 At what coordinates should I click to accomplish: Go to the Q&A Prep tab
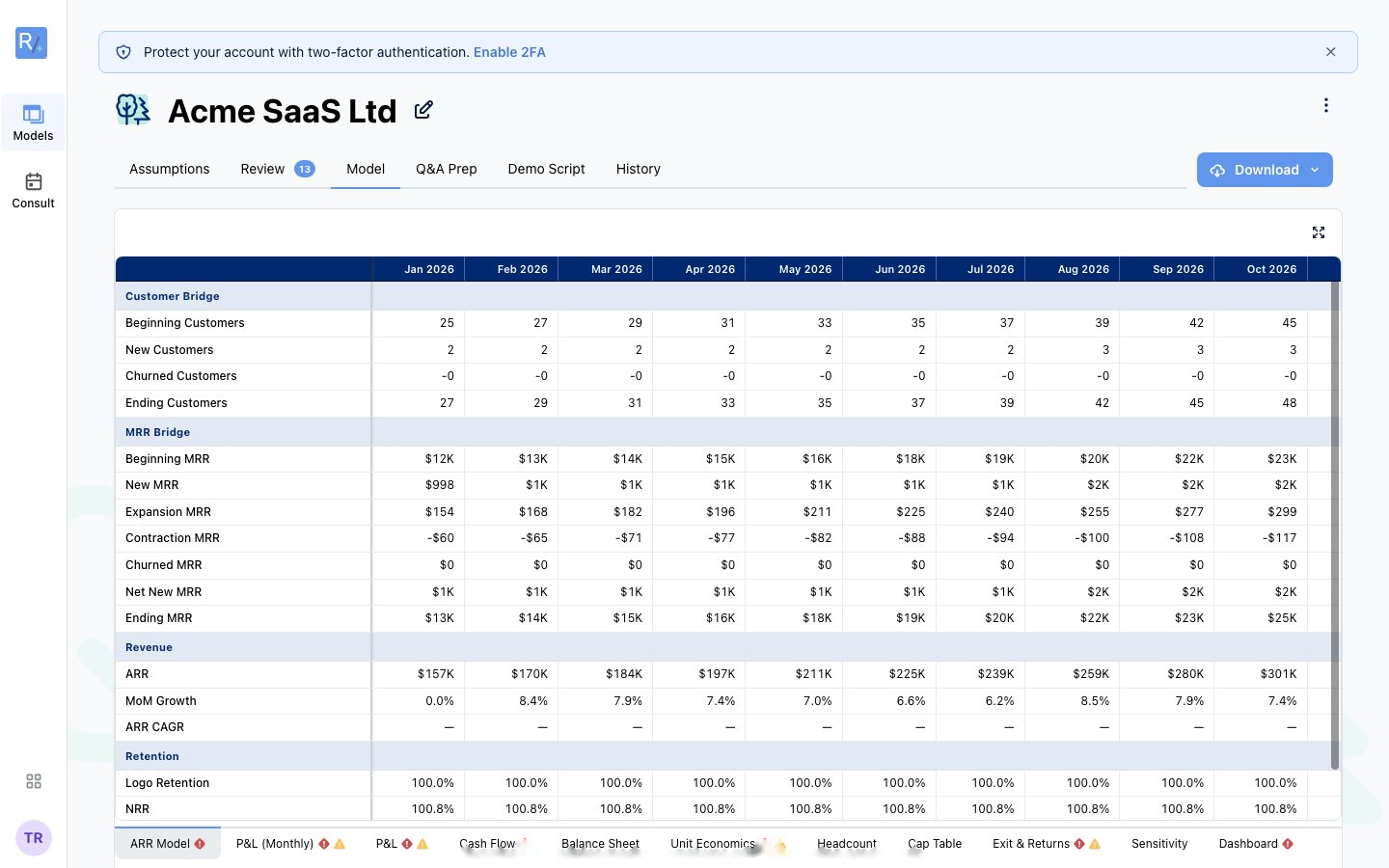(447, 169)
